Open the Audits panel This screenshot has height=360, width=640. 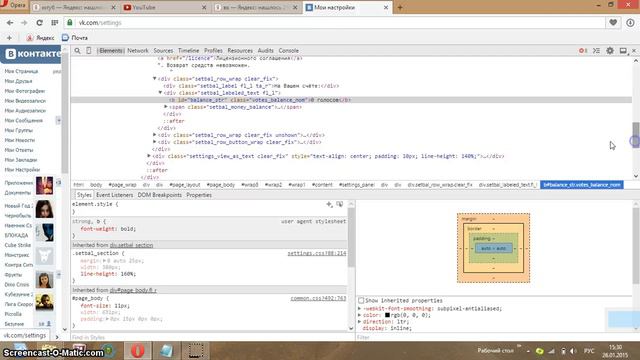coord(265,51)
